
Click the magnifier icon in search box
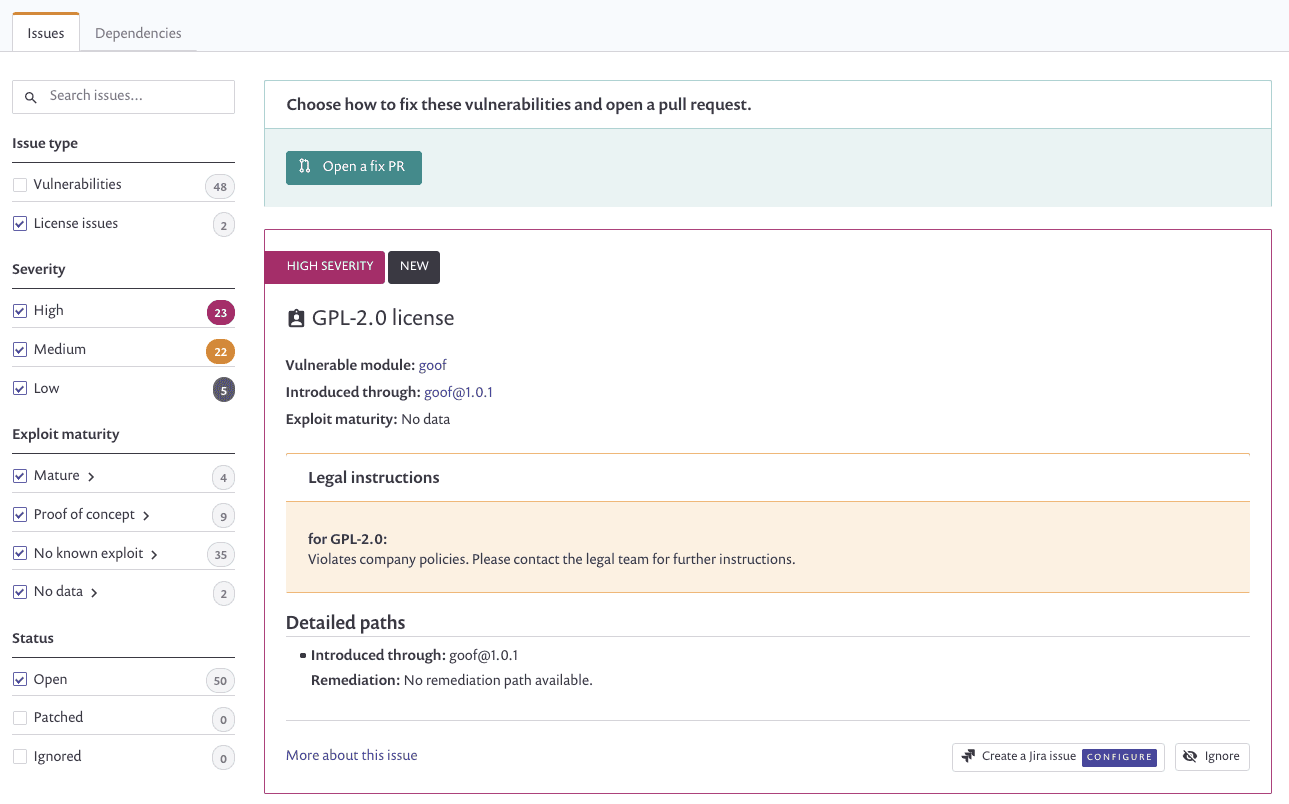[x=30, y=97]
